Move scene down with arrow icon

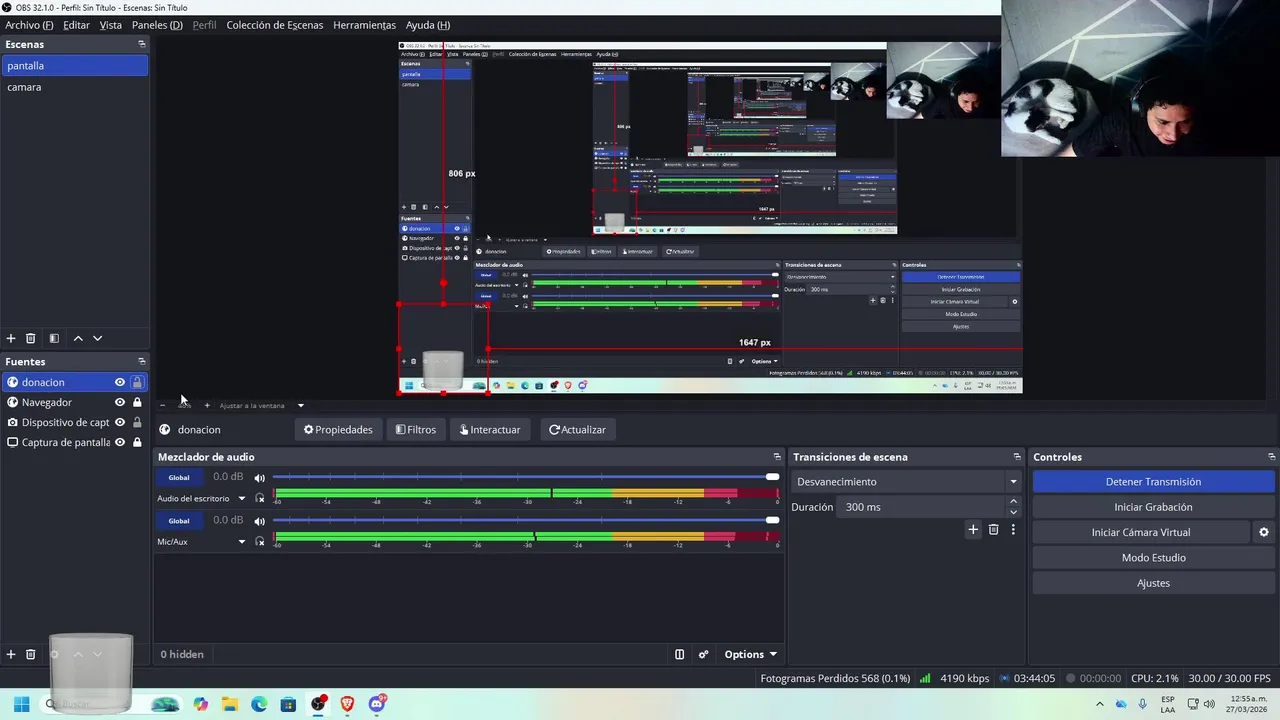97,339
